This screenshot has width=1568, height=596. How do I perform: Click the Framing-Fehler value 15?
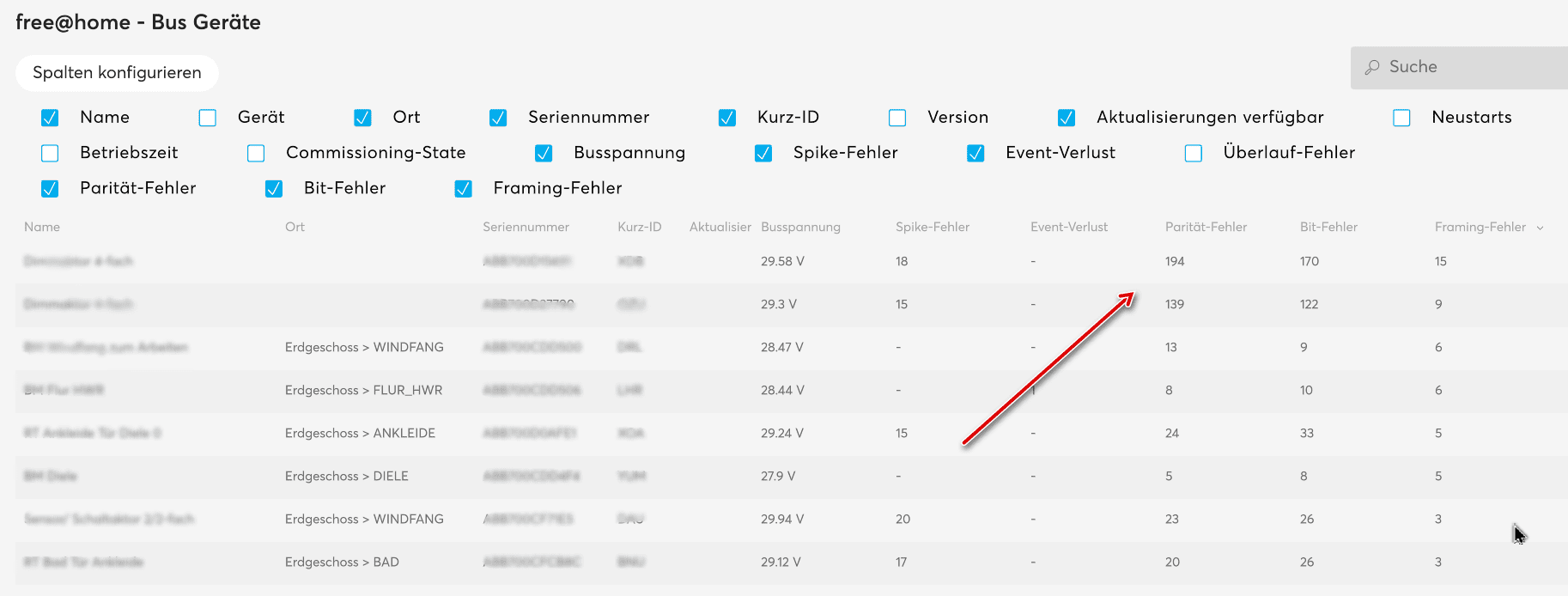[1441, 261]
